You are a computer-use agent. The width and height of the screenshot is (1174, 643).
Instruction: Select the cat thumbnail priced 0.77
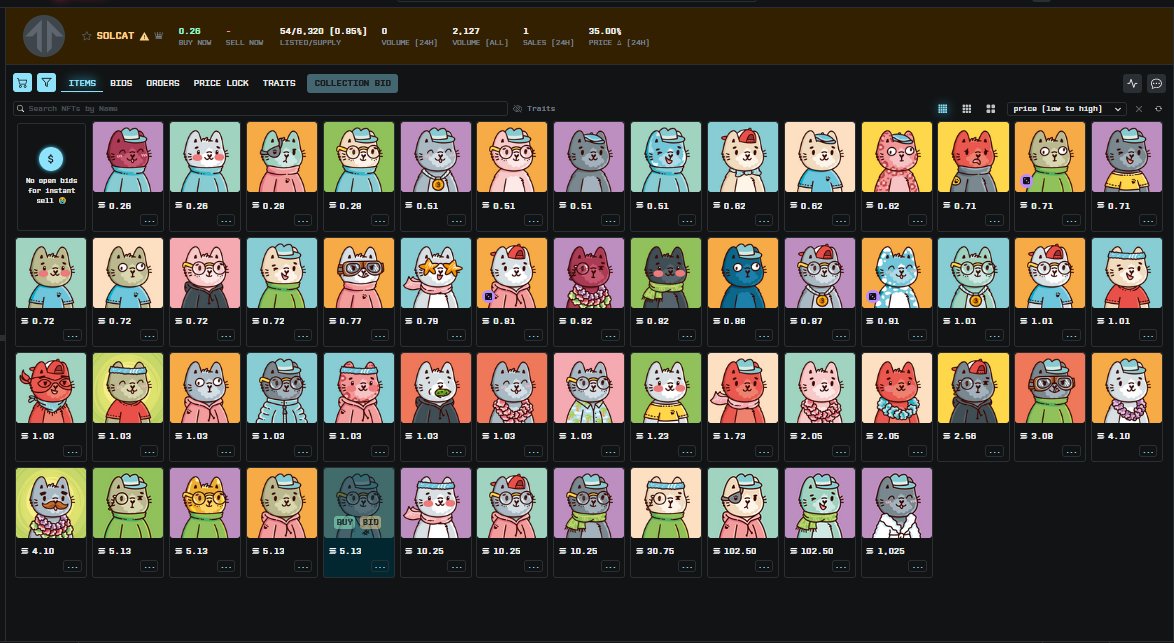(359, 273)
